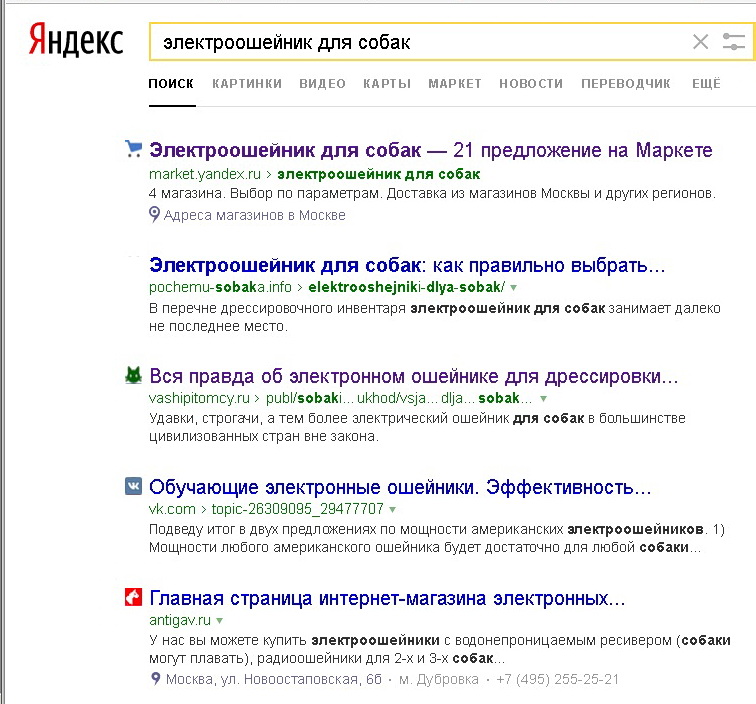The height and width of the screenshot is (704, 756).
Task: Open the Переводчик tab
Action: (x=626, y=84)
